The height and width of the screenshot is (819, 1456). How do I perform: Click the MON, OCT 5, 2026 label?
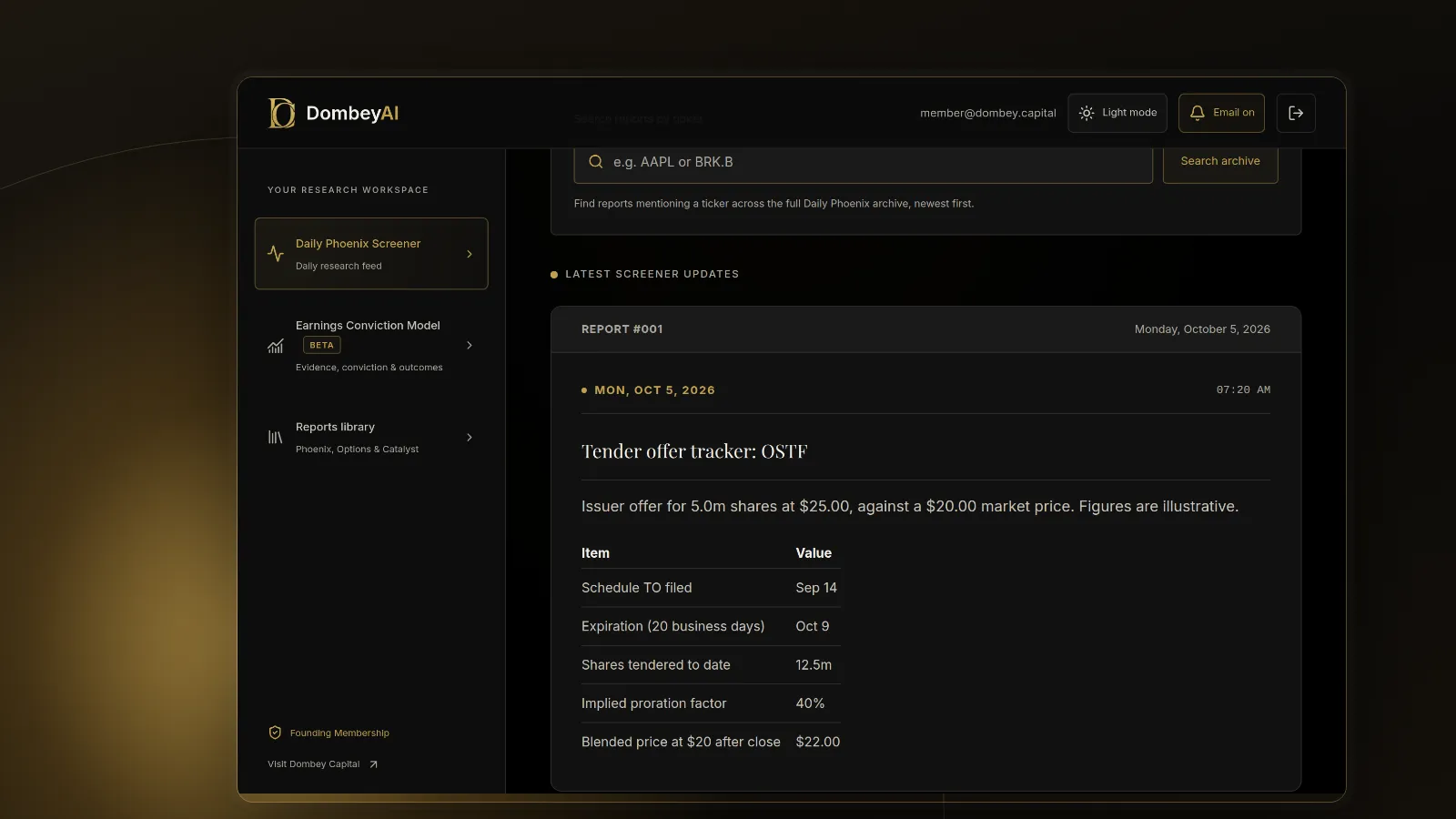(655, 390)
